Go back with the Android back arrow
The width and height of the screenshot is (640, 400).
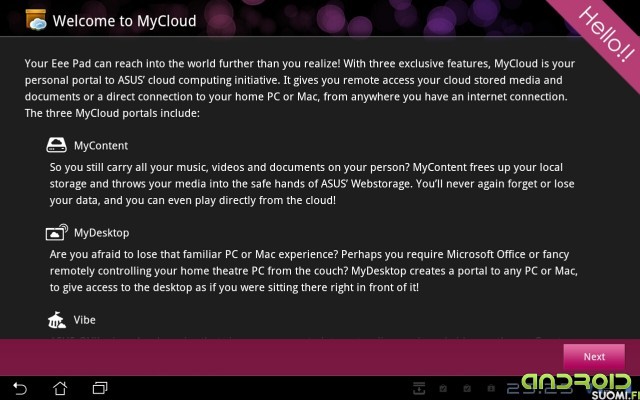[x=20, y=388]
